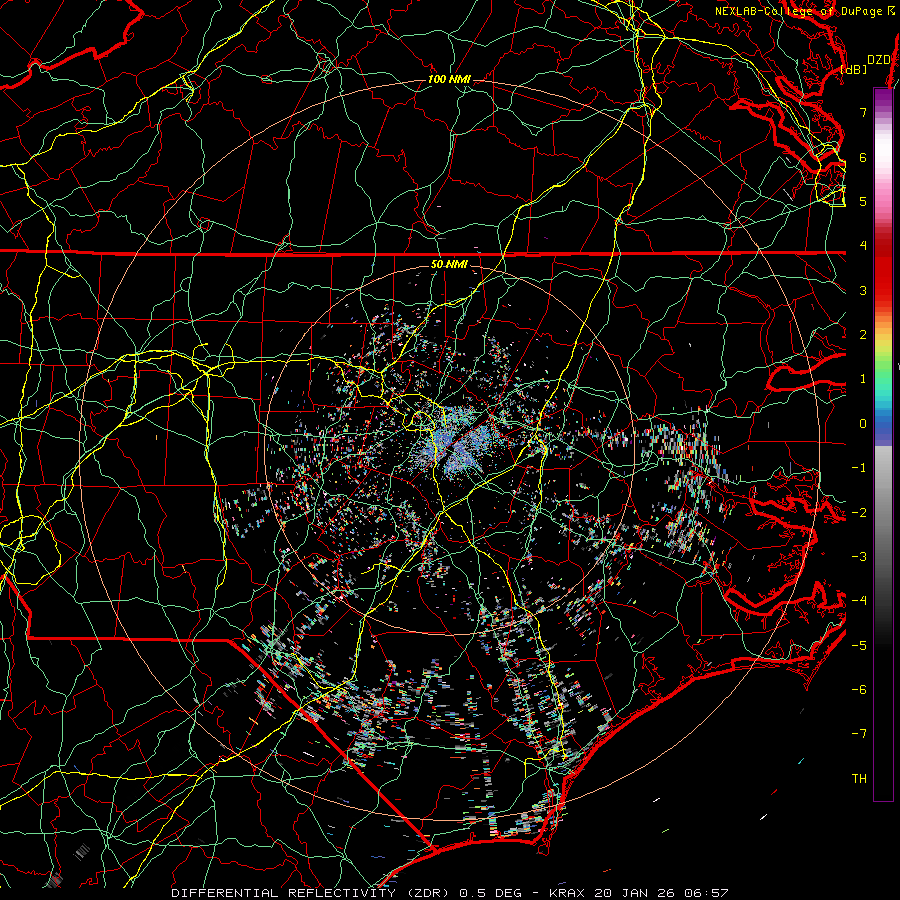Click the 0.5 DEG elevation angle text
900x900 pixels.
(491, 893)
